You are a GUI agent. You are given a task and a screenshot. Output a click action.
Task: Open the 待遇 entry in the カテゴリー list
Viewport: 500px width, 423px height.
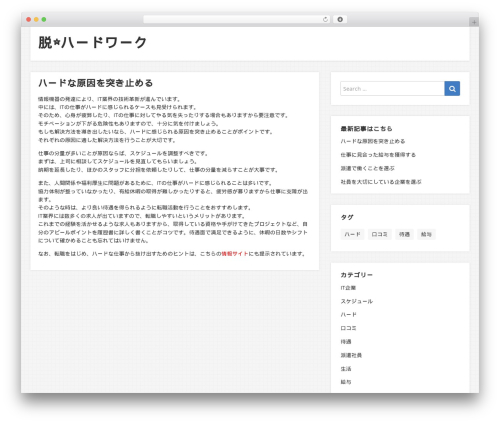[346, 342]
